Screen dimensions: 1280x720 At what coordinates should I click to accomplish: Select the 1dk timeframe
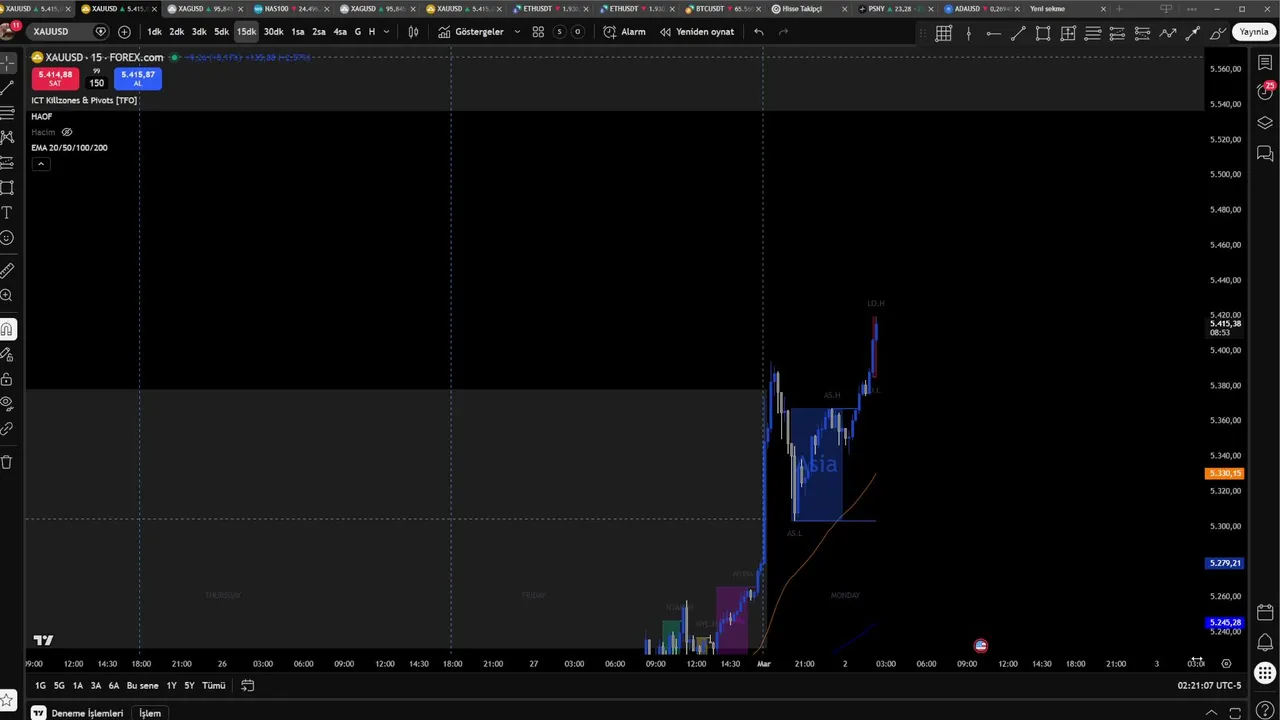coord(155,32)
